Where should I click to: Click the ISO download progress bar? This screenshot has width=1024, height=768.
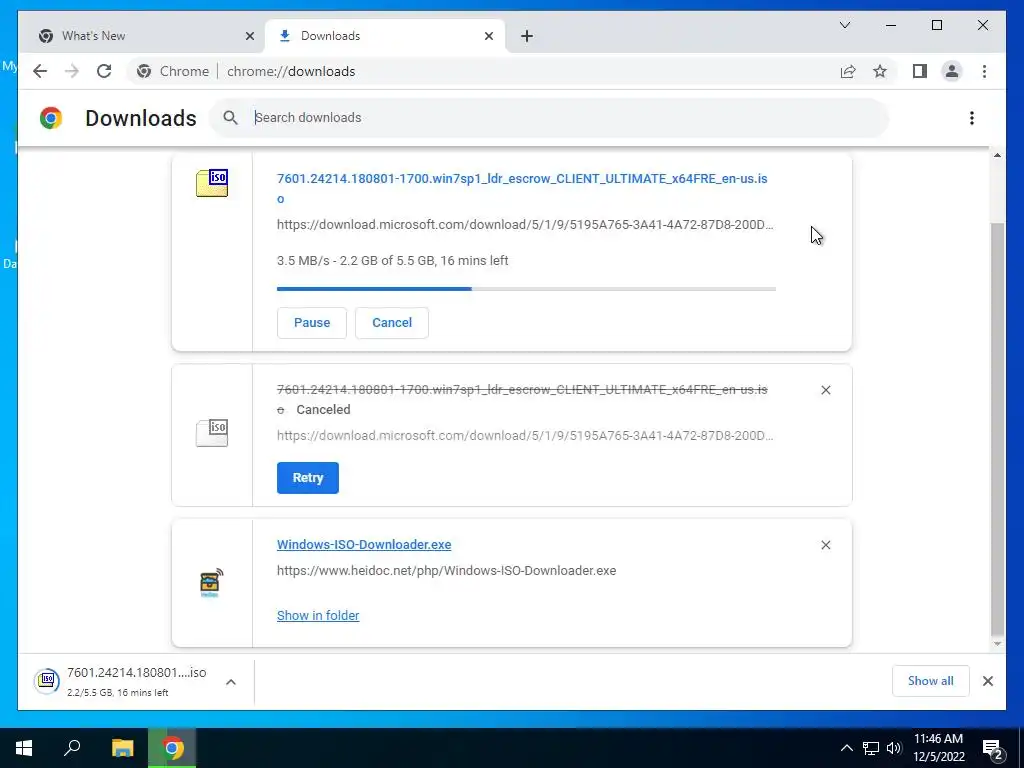point(526,289)
